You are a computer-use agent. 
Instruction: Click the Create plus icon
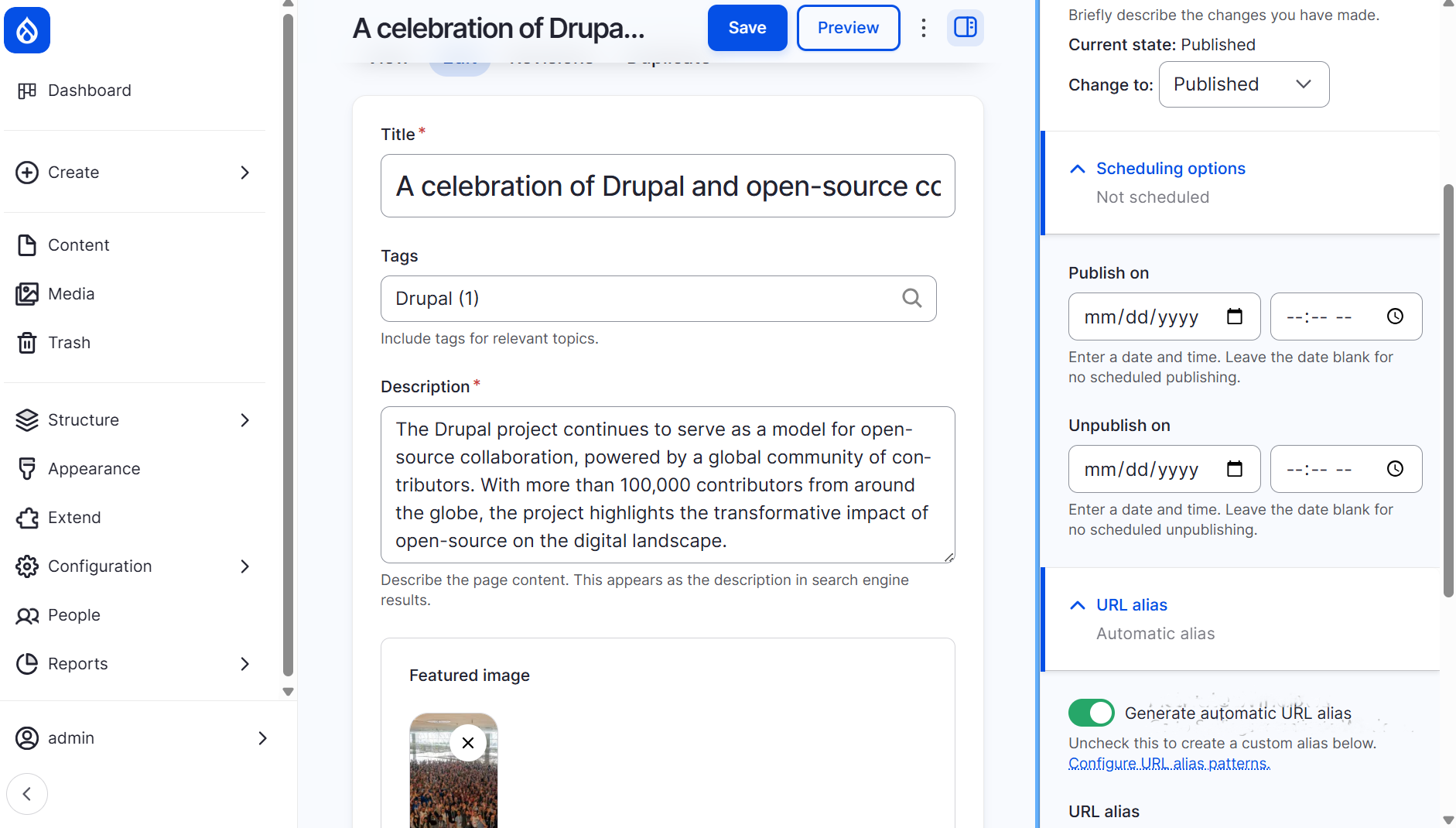[27, 173]
